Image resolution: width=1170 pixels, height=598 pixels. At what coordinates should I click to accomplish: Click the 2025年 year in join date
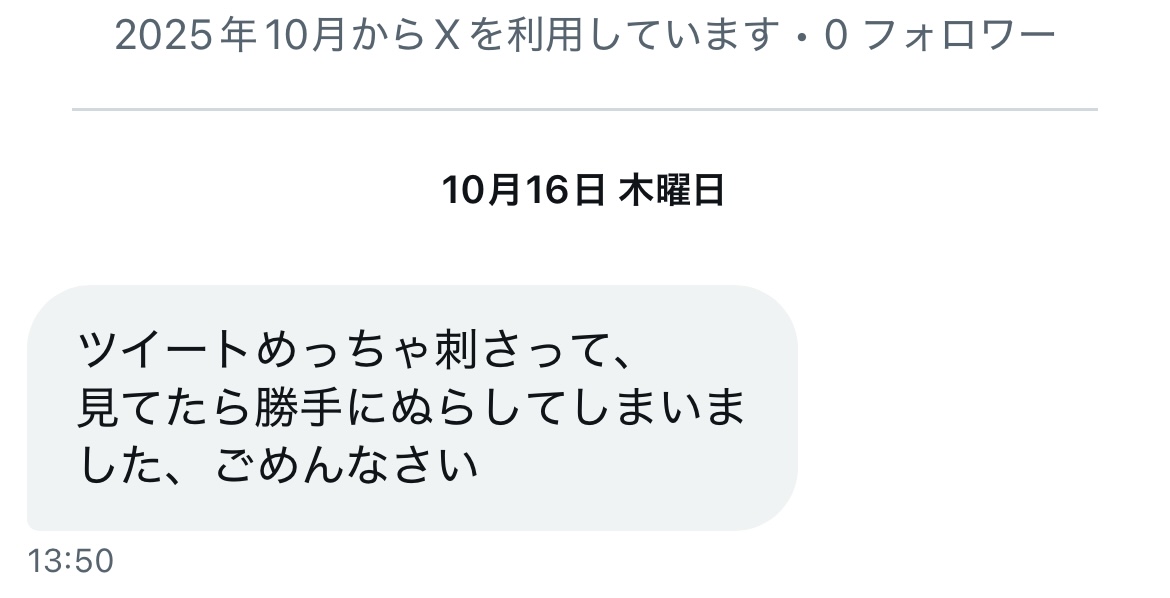tap(187, 35)
